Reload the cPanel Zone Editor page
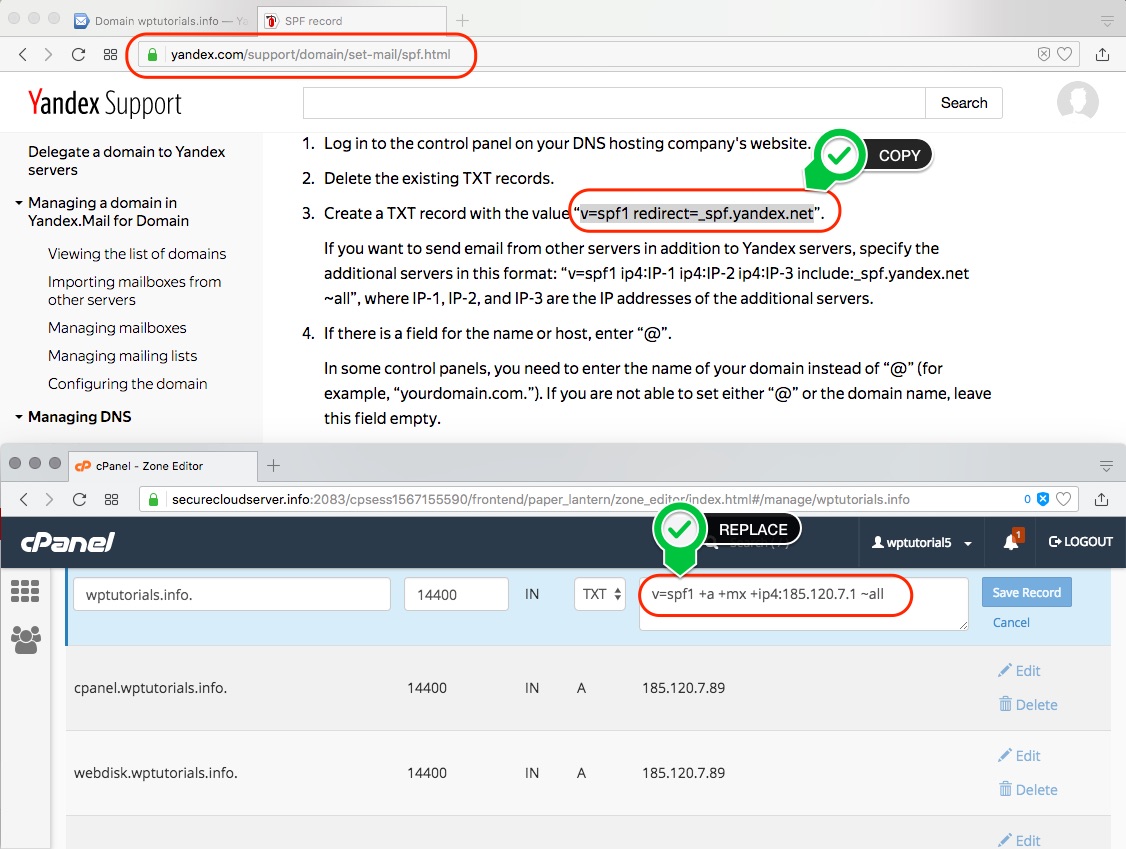The width and height of the screenshot is (1126, 849). tap(79, 499)
